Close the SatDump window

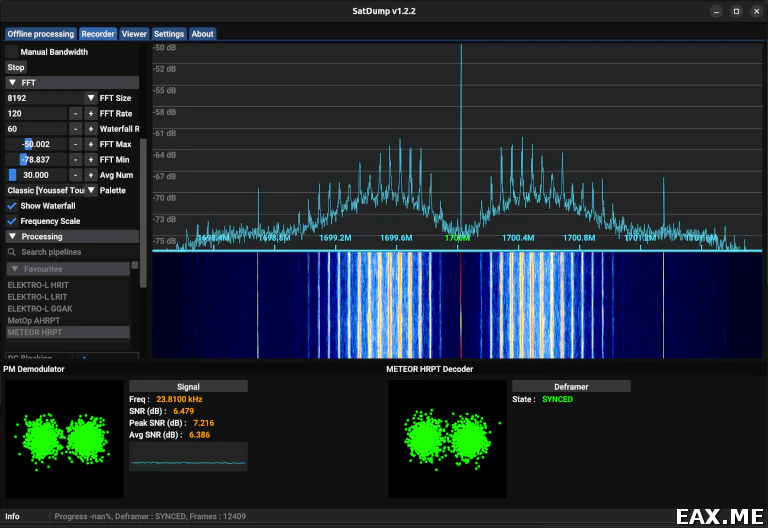point(756,11)
